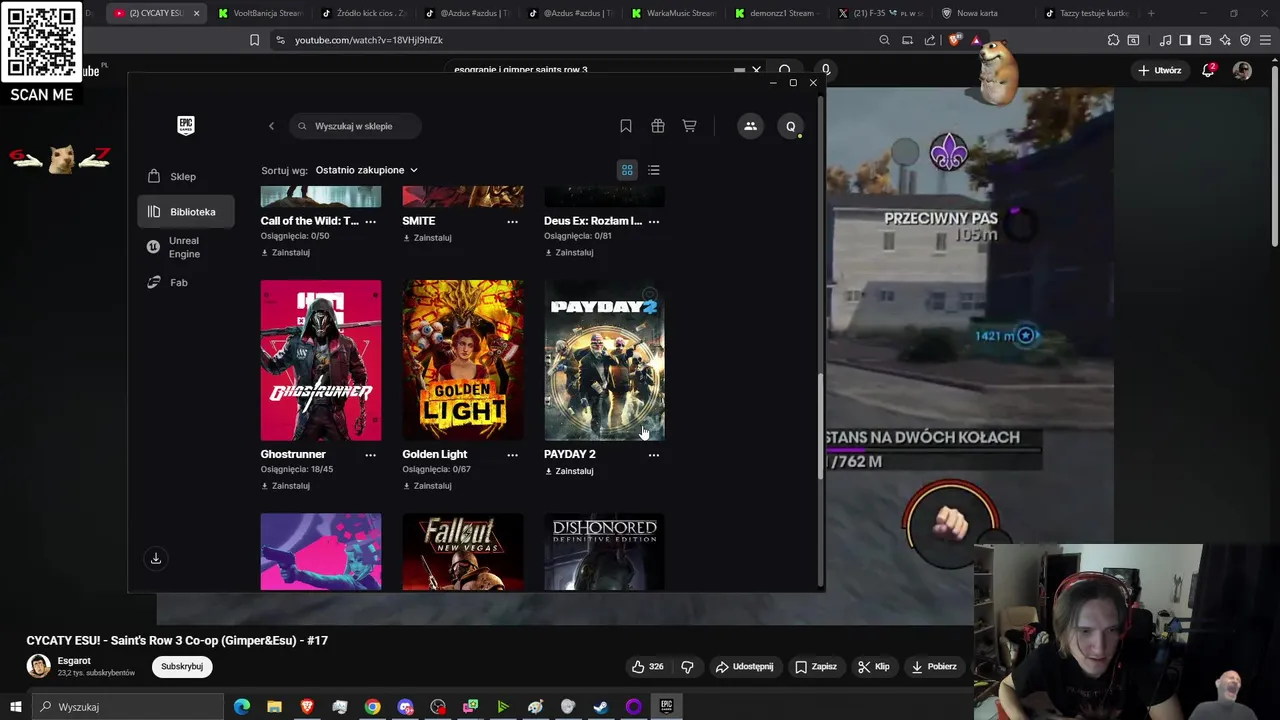Open the downloads icon in the Epic sidebar
This screenshot has width=1280, height=720.
tap(156, 558)
